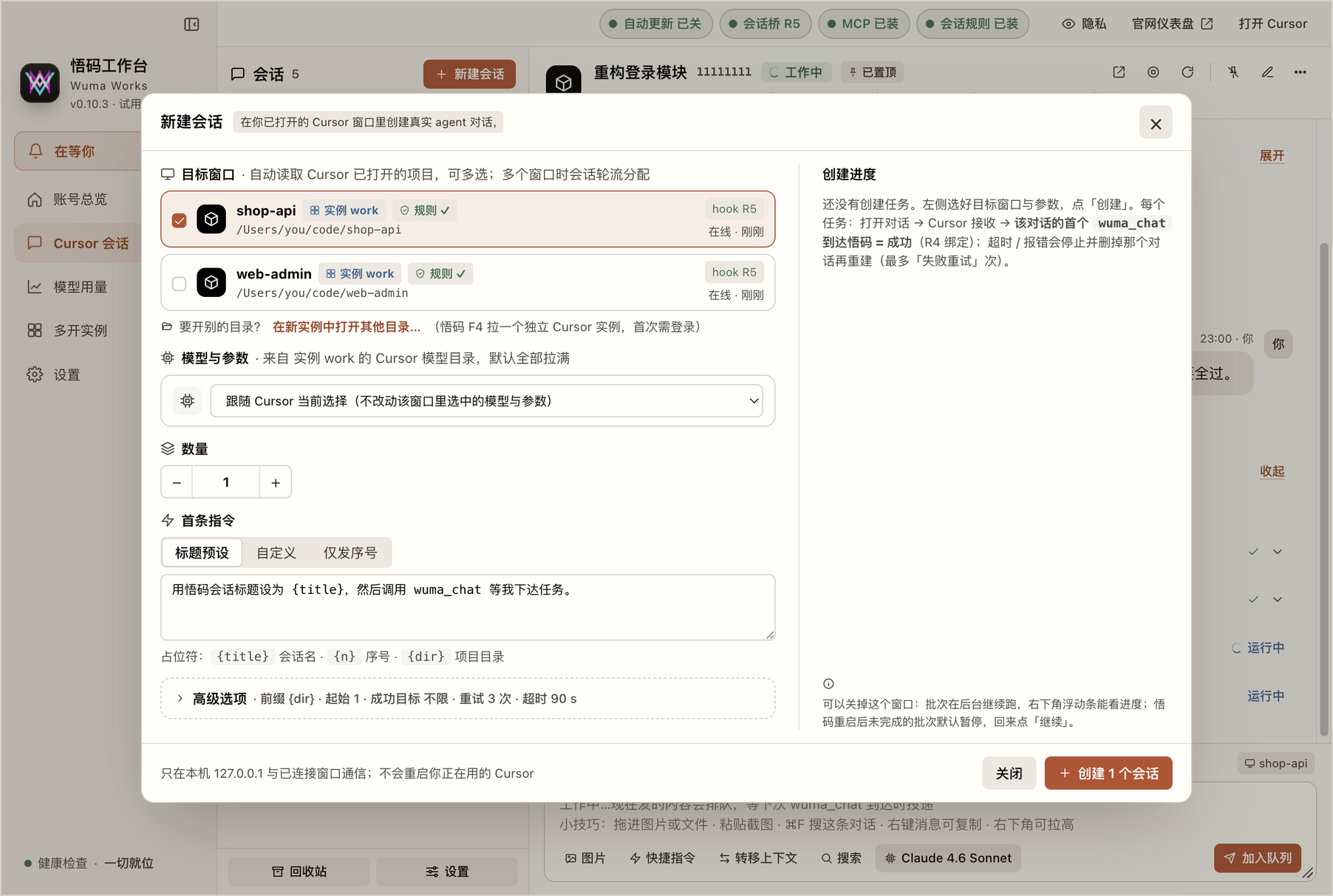
Task: Toggle the 会话规则 已装 status pill
Action: click(973, 24)
